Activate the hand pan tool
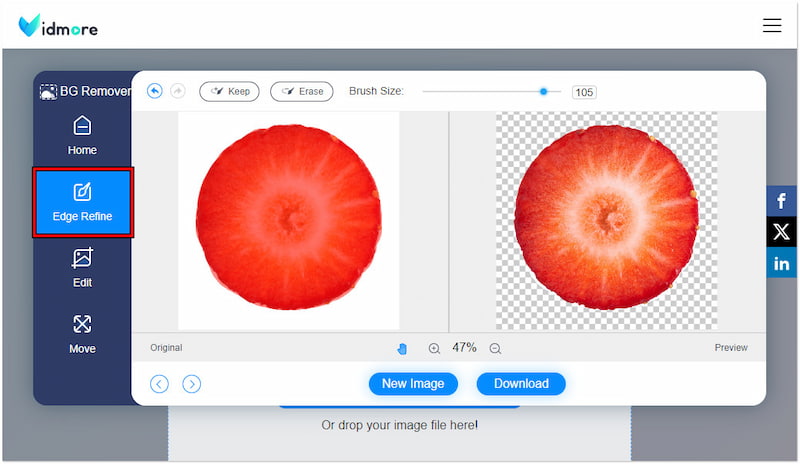Viewport: 800px width, 464px height. (x=402, y=348)
